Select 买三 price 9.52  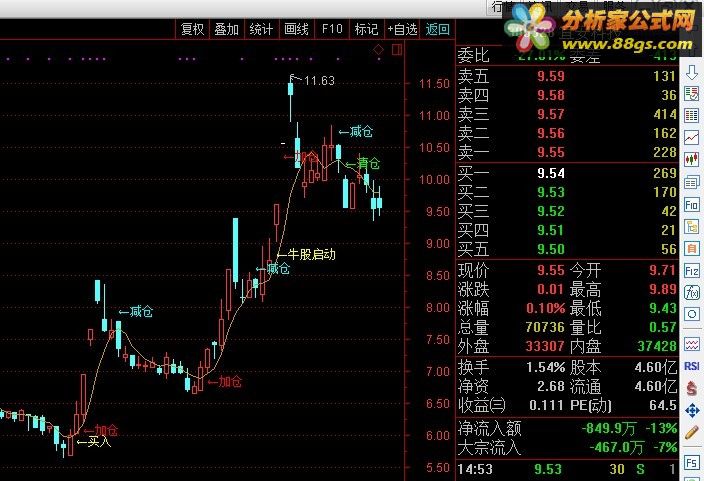(550, 211)
